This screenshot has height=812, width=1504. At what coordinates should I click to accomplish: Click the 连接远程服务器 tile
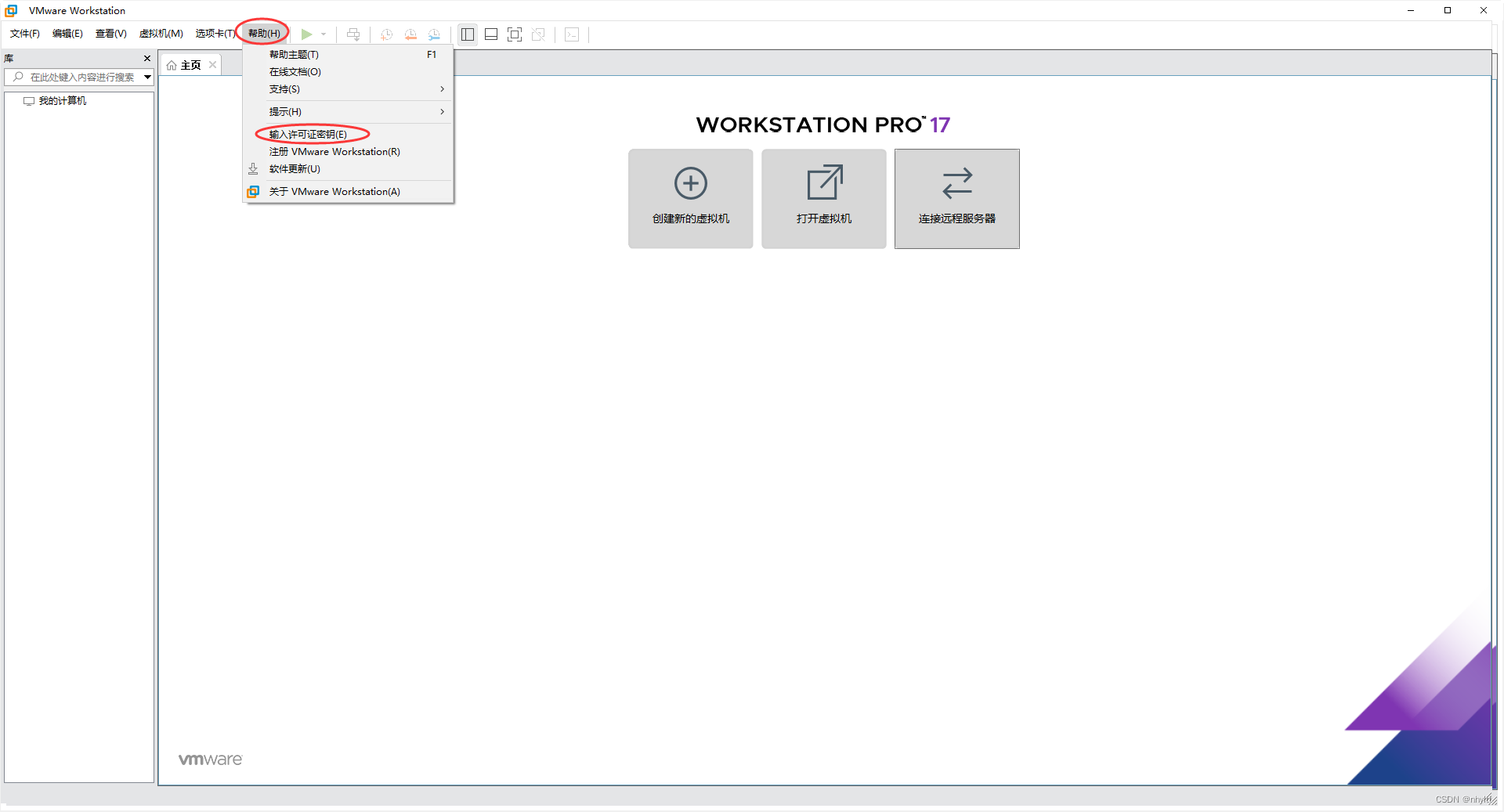click(956, 199)
